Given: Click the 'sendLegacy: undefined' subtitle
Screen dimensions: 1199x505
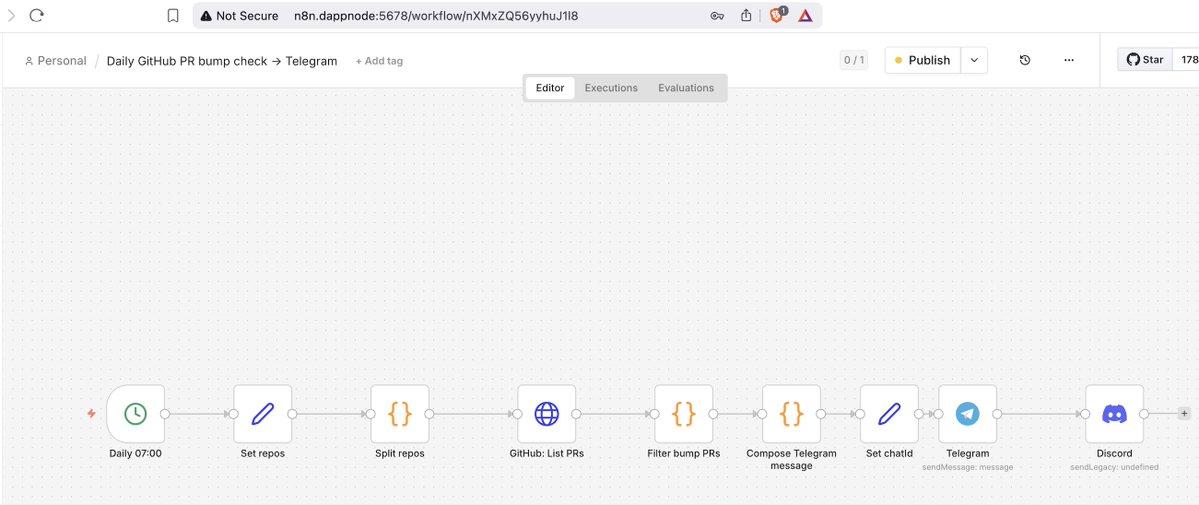Looking at the screenshot, I should pos(1114,467).
